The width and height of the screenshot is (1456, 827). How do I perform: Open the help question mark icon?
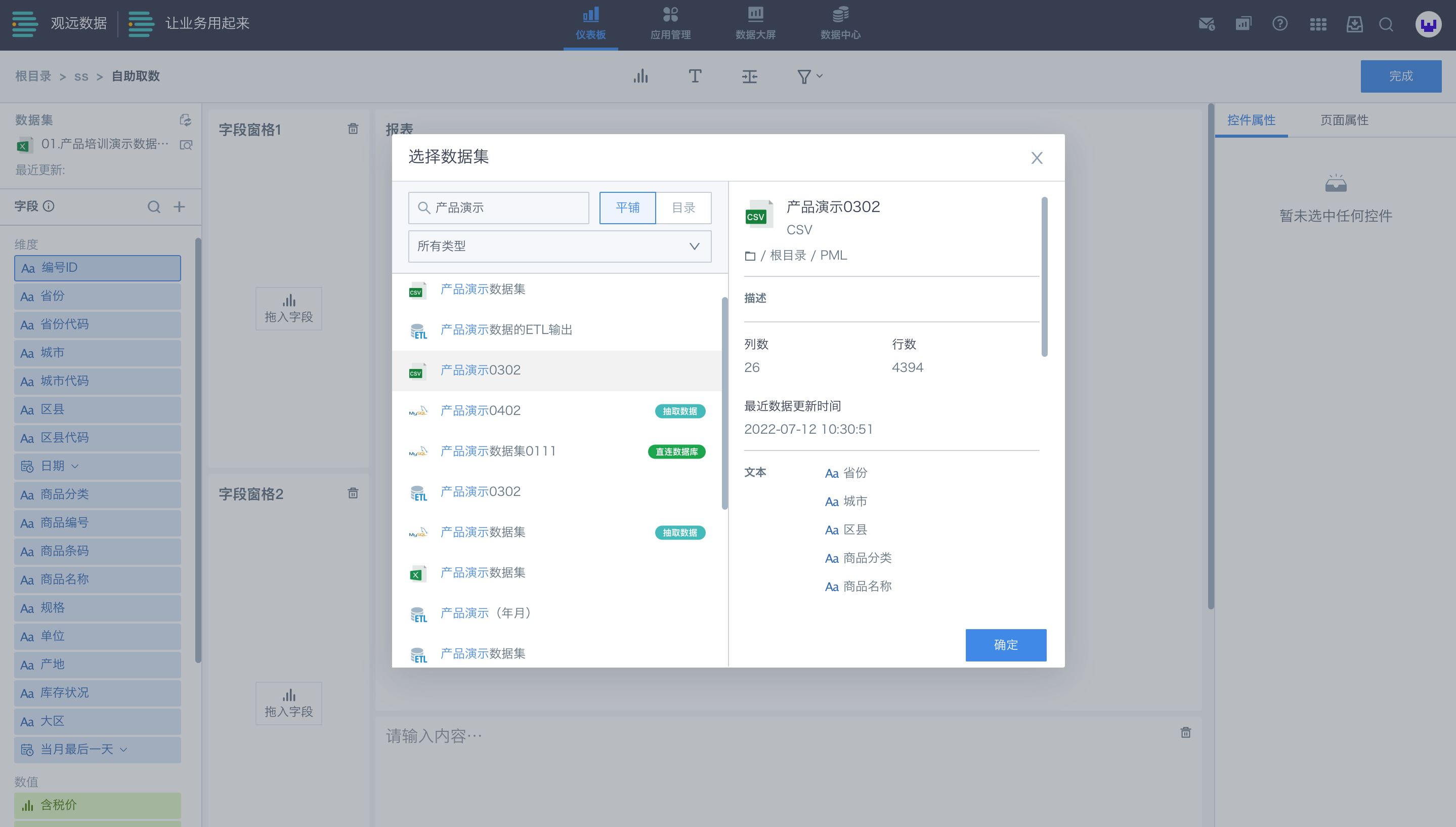[1279, 24]
